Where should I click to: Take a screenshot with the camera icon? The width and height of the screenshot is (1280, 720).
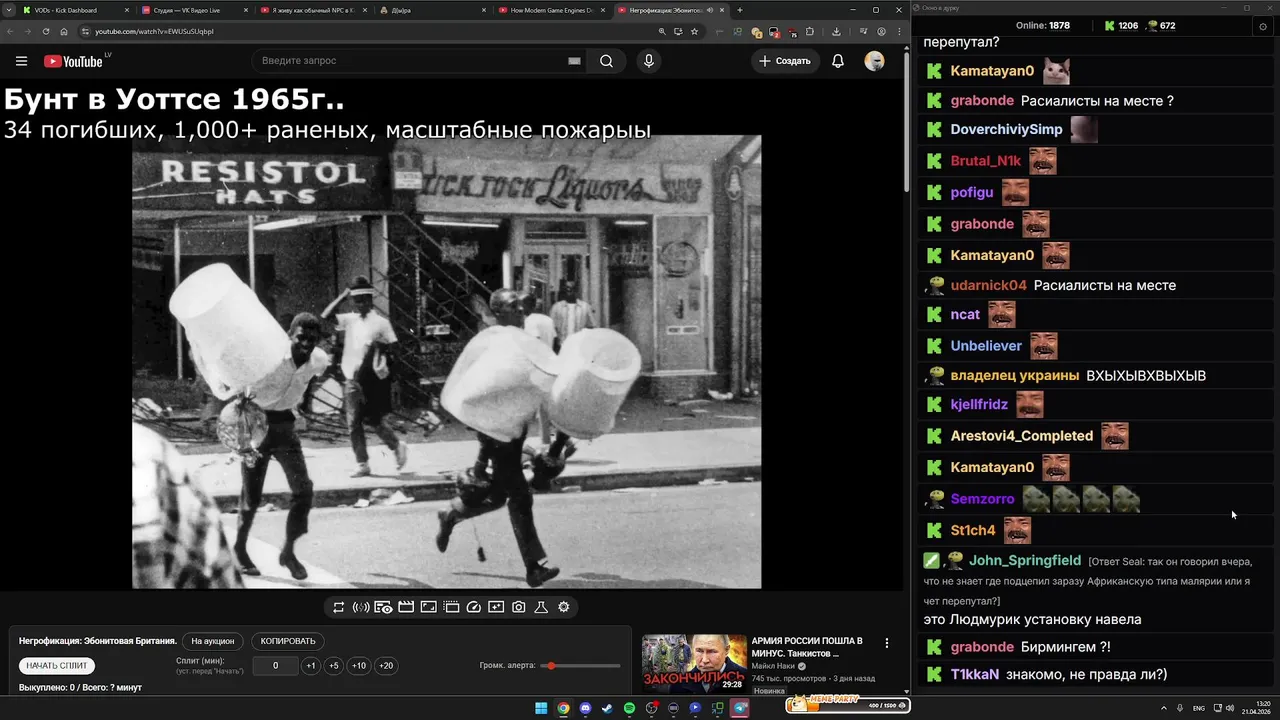tap(519, 607)
